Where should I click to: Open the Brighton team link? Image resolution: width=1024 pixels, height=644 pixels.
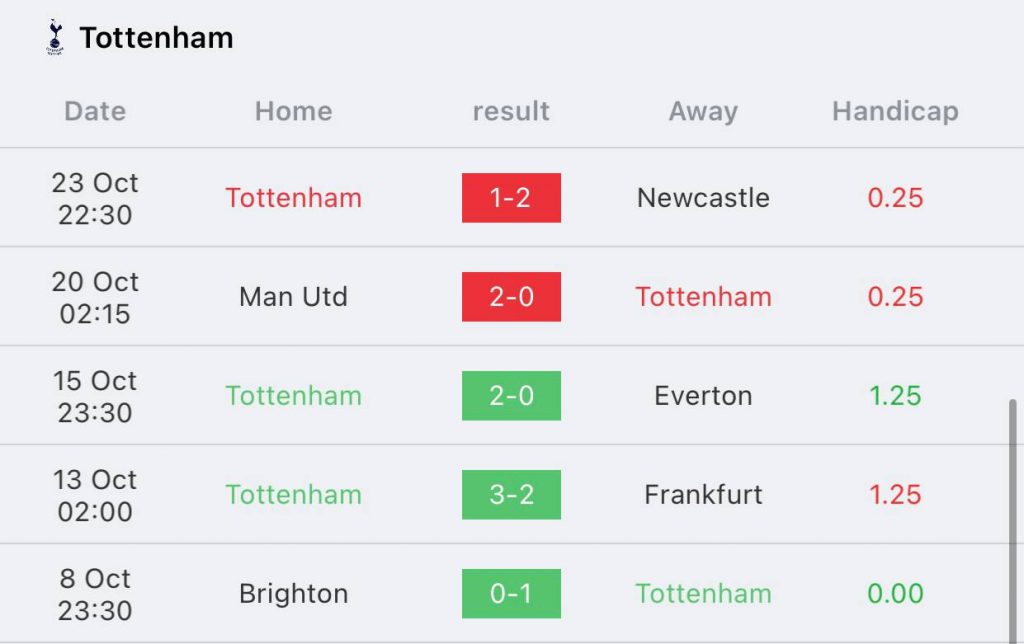[x=293, y=594]
